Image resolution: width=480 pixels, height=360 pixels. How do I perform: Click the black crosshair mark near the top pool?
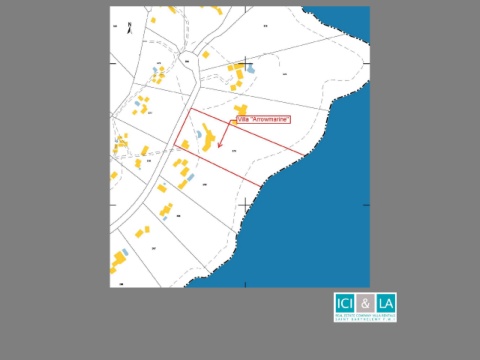[246, 63]
